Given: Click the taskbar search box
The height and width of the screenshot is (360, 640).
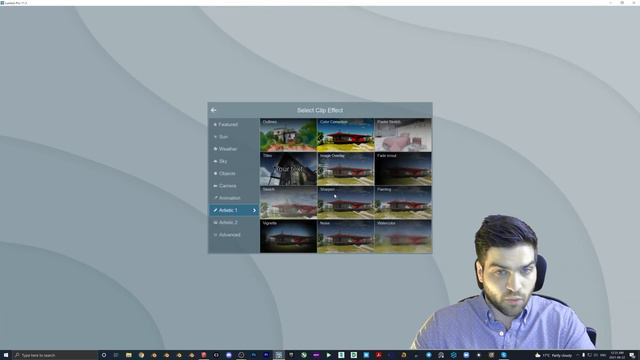Looking at the screenshot, I should pyautogui.click(x=55, y=355).
